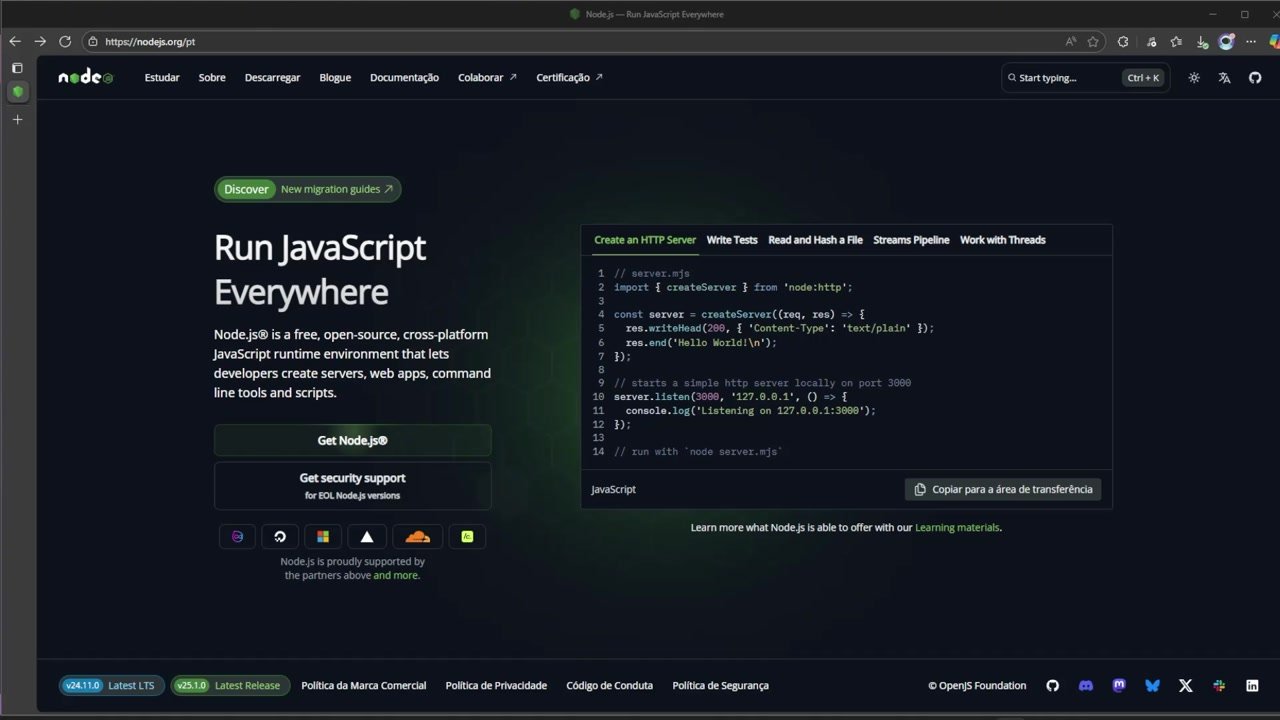Switch to the Write Tests tab
Image resolution: width=1280 pixels, height=720 pixels.
coord(732,240)
